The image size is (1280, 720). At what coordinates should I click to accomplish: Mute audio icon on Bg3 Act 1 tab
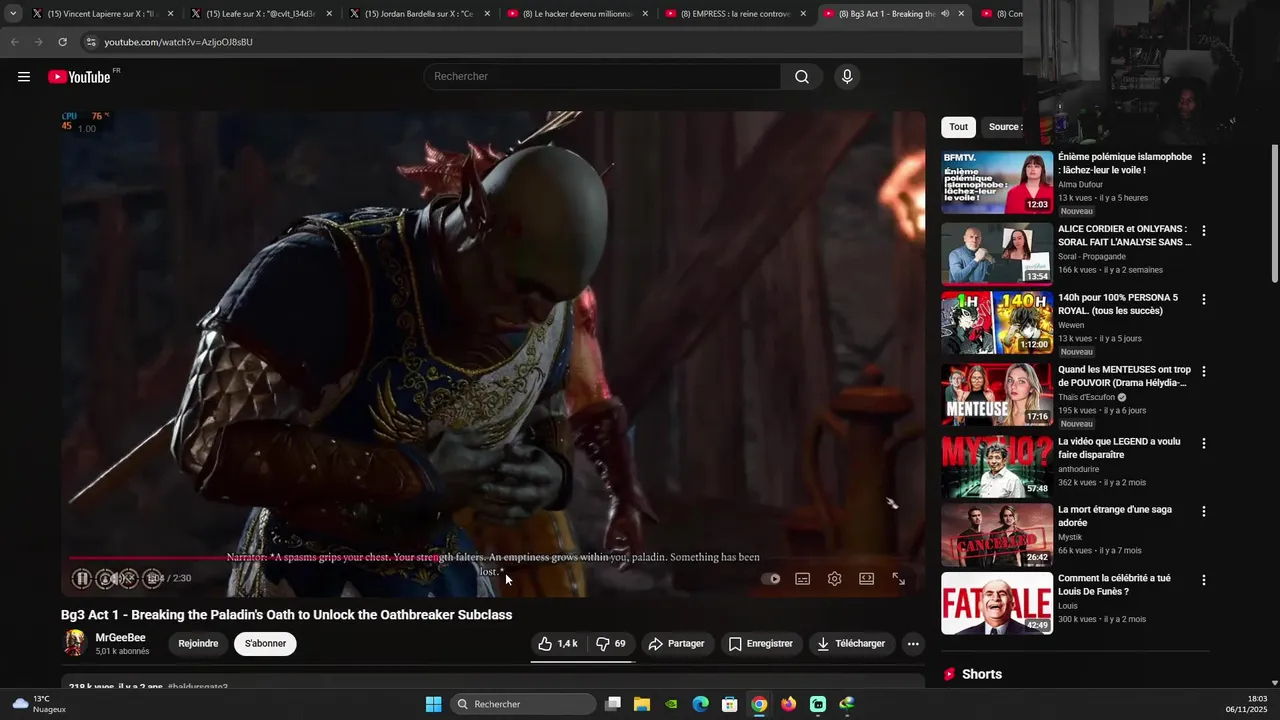945,14
